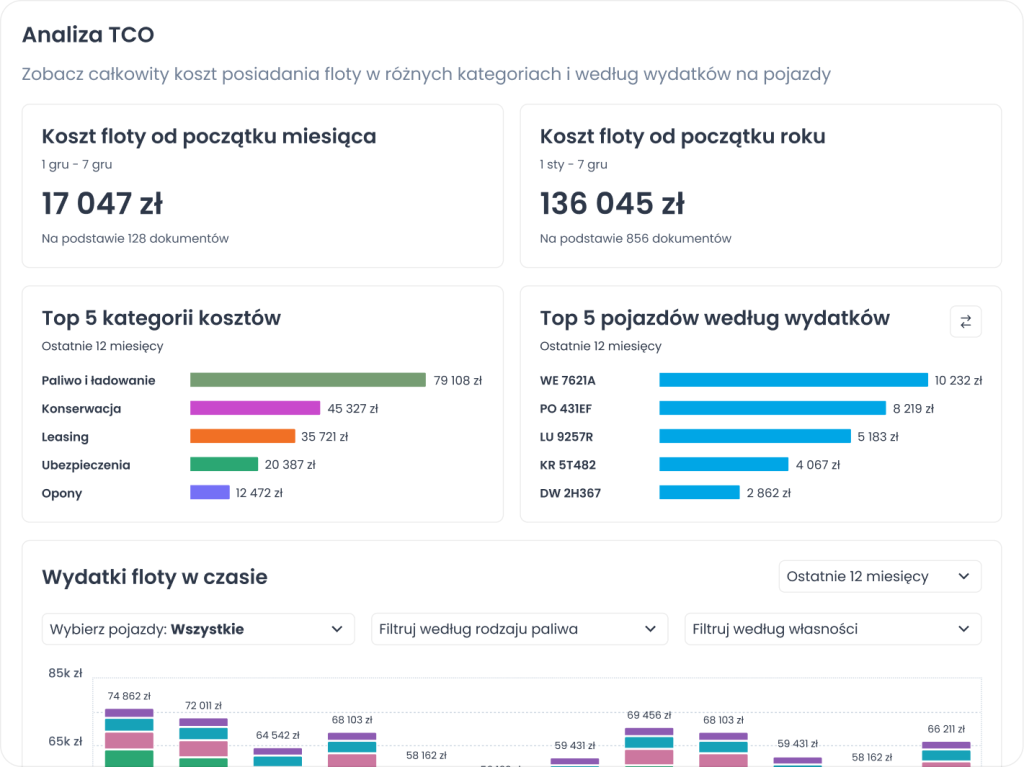This screenshot has width=1024, height=767.
Task: Select the DW 2H367 vehicle bar
Action: point(699,492)
